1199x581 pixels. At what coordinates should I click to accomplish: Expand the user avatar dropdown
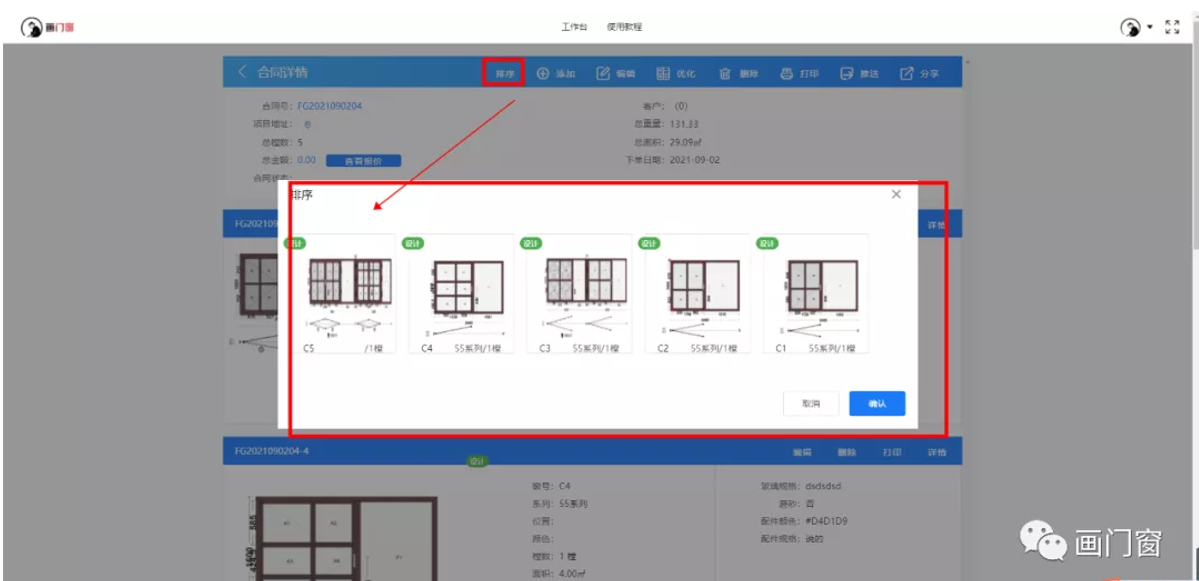(1150, 27)
